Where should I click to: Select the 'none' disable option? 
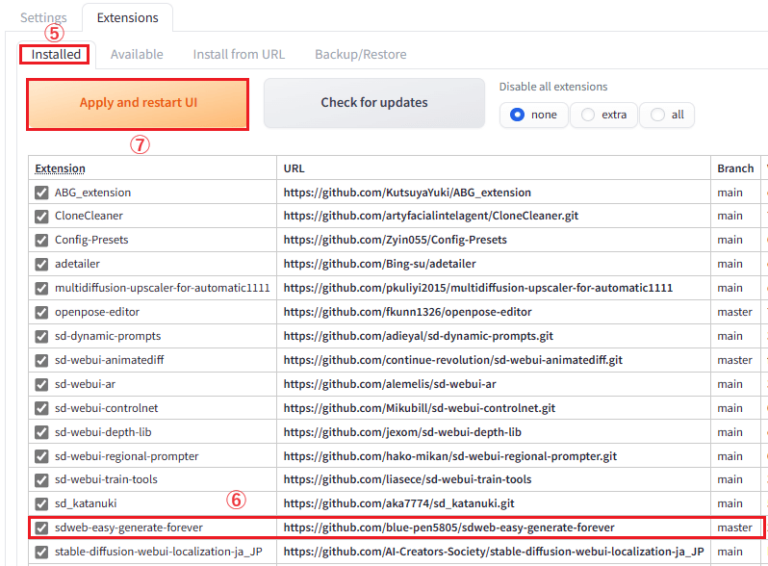(517, 115)
